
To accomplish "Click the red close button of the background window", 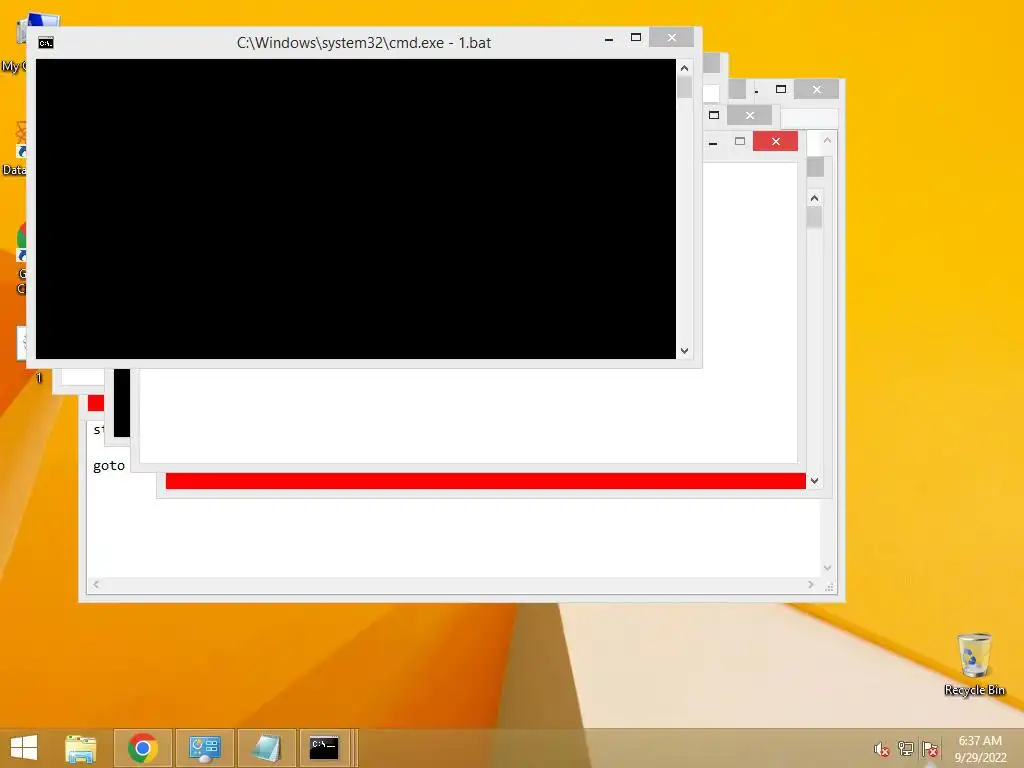I will tap(775, 141).
